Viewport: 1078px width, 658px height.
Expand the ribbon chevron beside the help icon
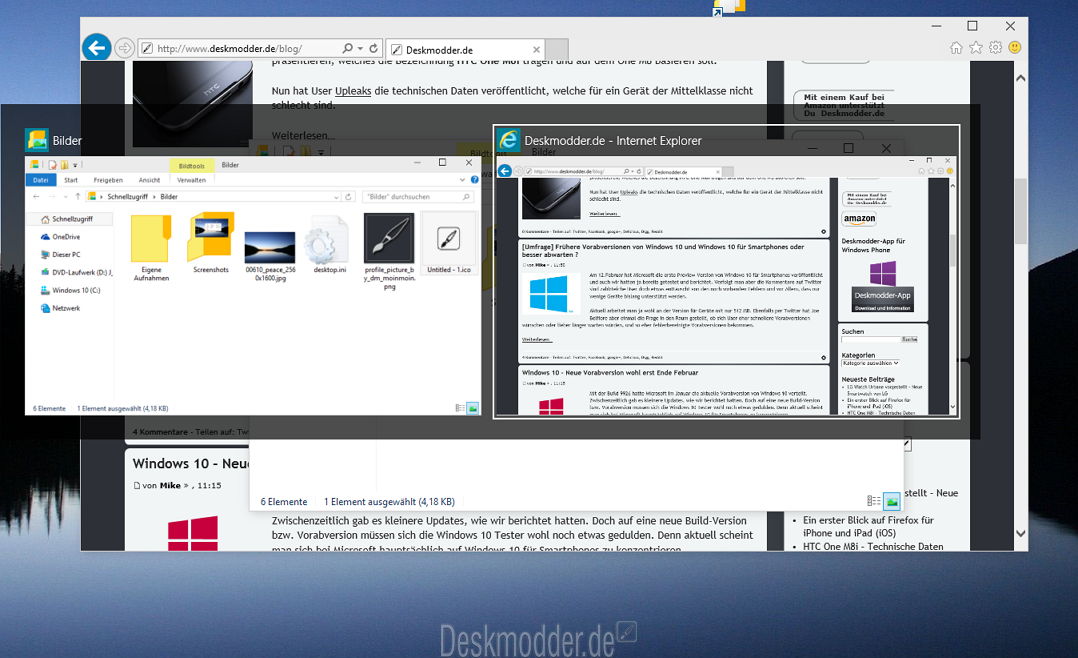pos(462,180)
